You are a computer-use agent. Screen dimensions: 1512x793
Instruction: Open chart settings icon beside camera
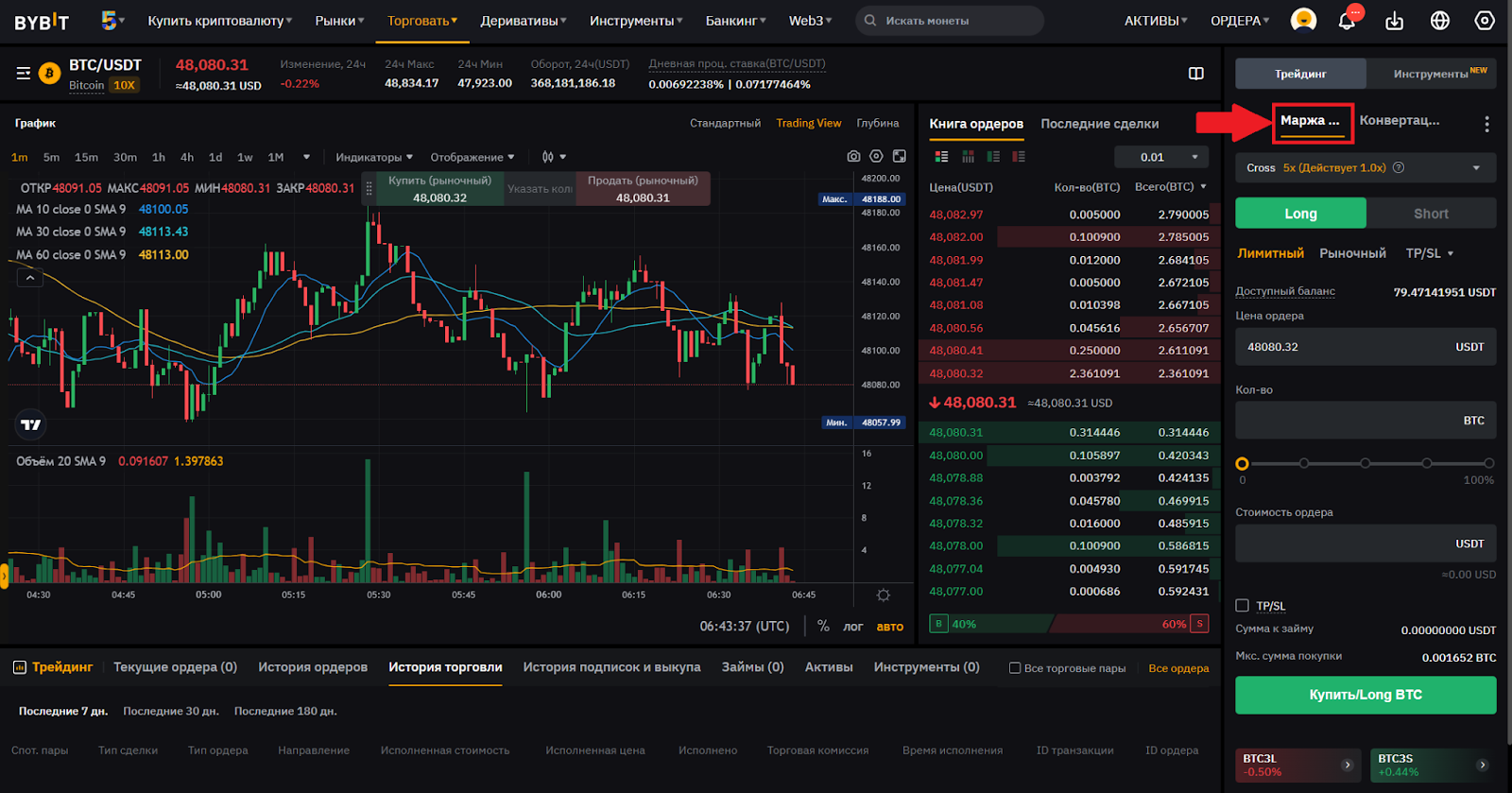coord(876,156)
